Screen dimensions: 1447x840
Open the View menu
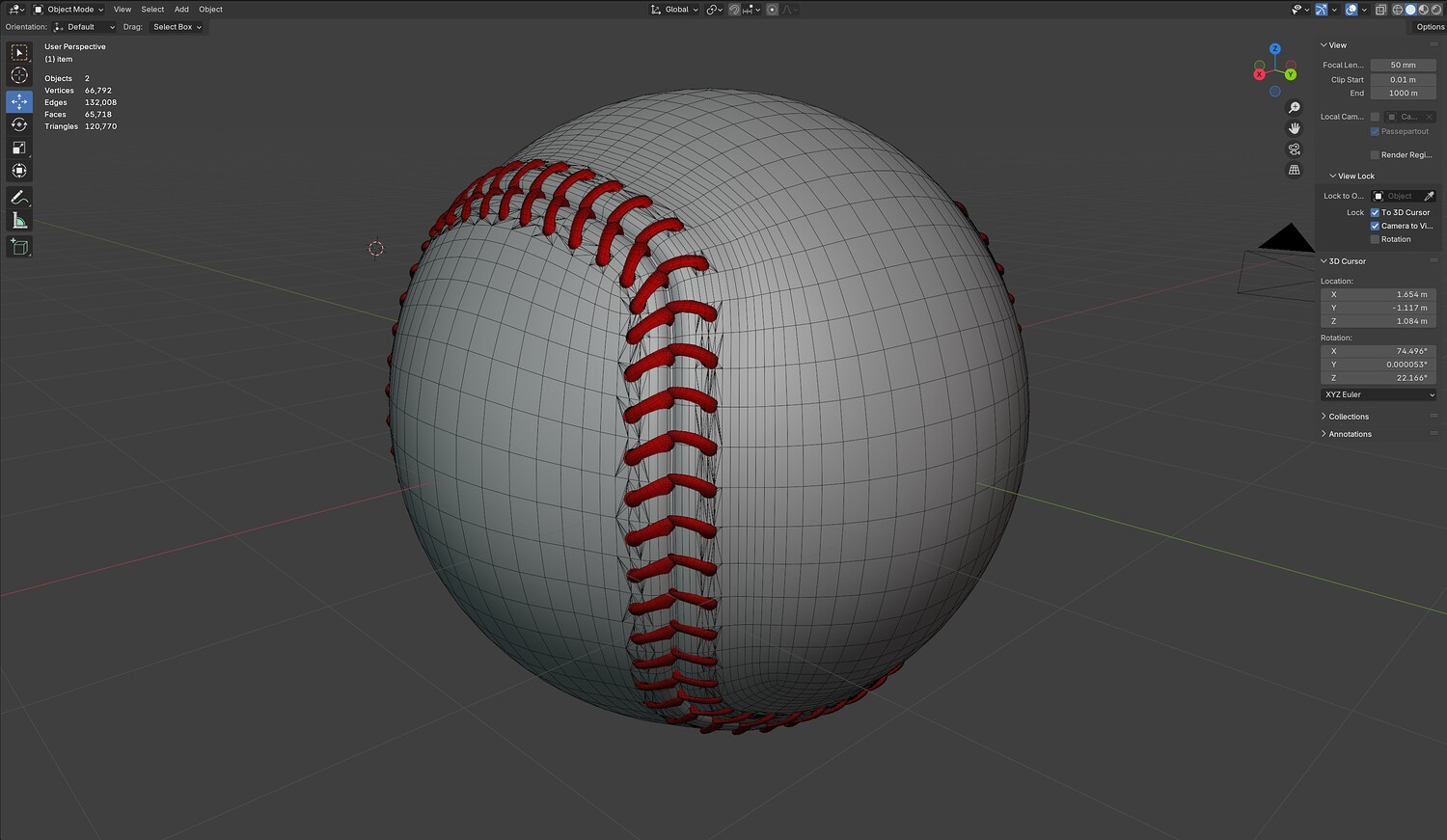coord(123,10)
